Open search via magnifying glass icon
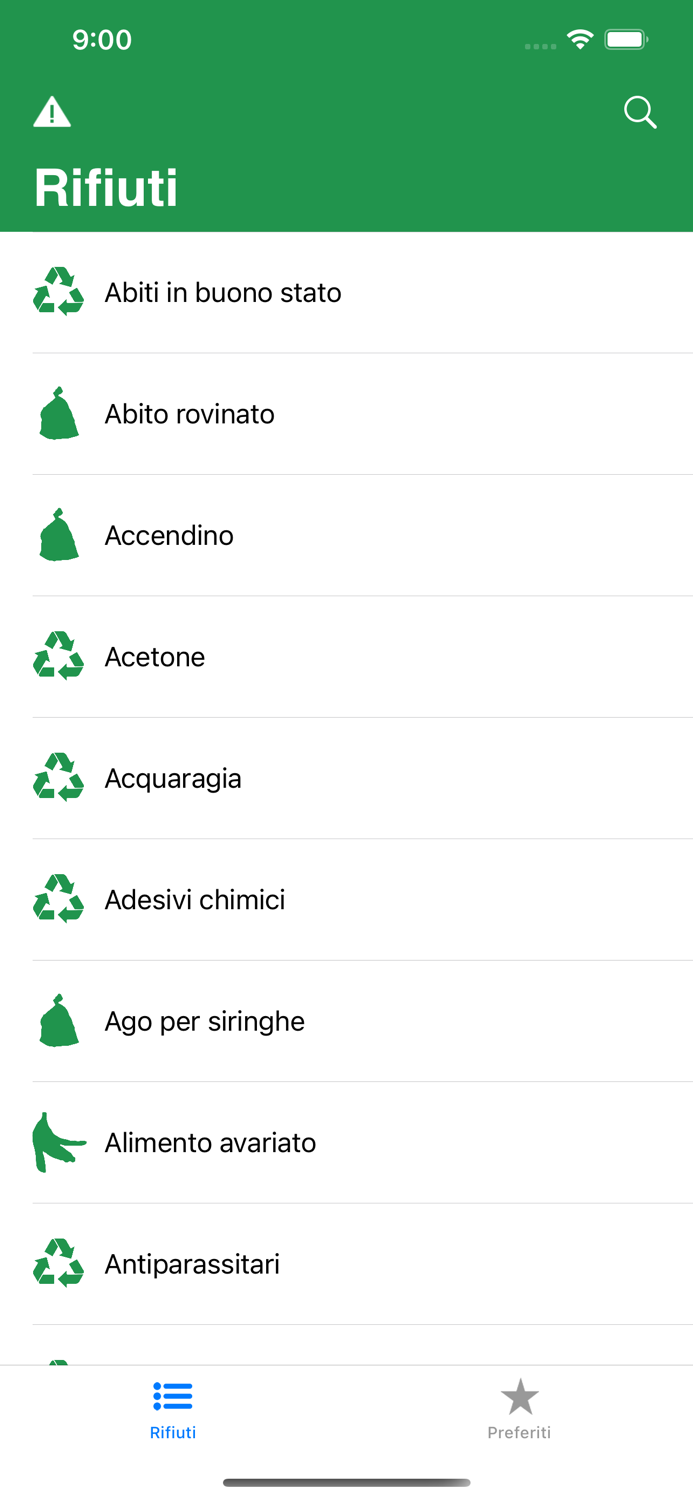Viewport: 693px width, 1500px height. pyautogui.click(x=639, y=112)
